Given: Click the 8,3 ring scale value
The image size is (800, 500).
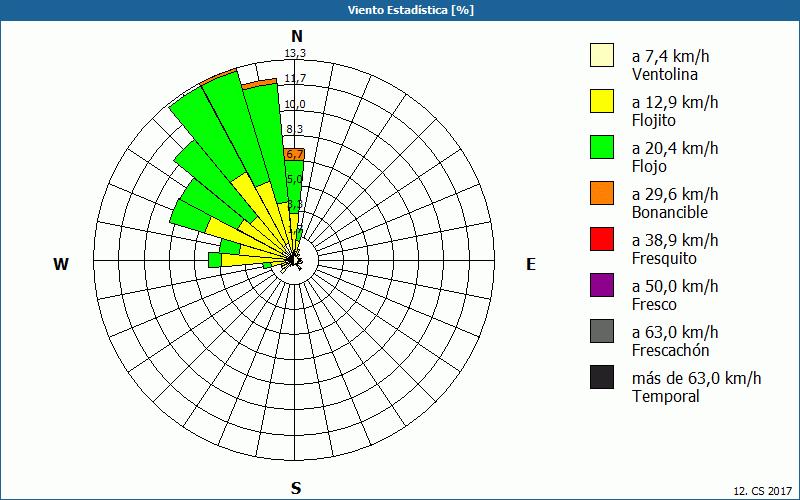Looking at the screenshot, I should pyautogui.click(x=294, y=129).
